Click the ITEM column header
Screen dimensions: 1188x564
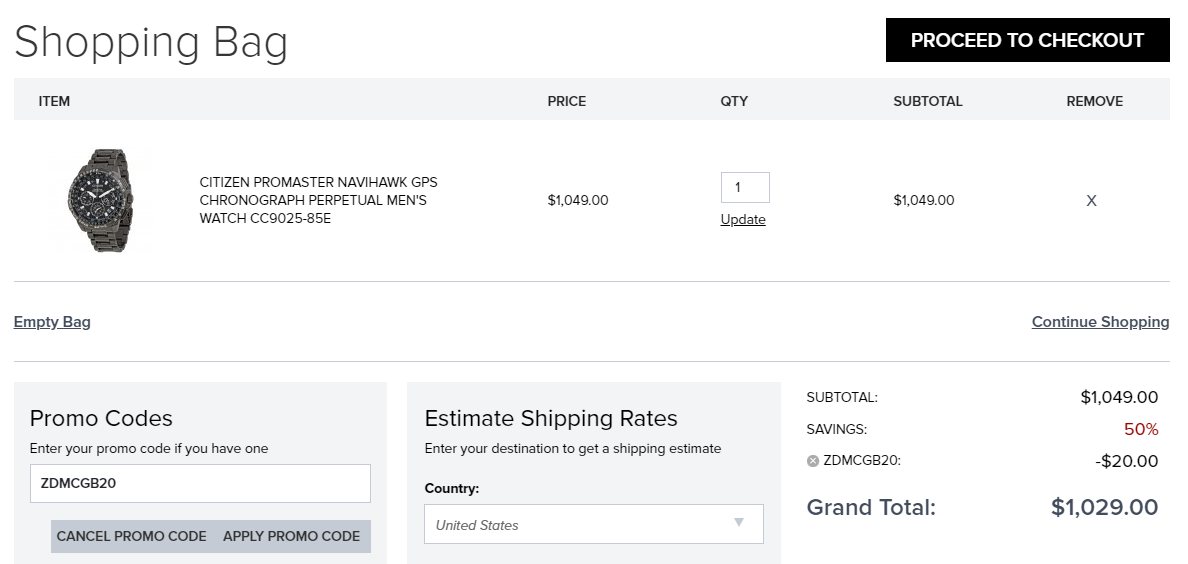pos(55,102)
